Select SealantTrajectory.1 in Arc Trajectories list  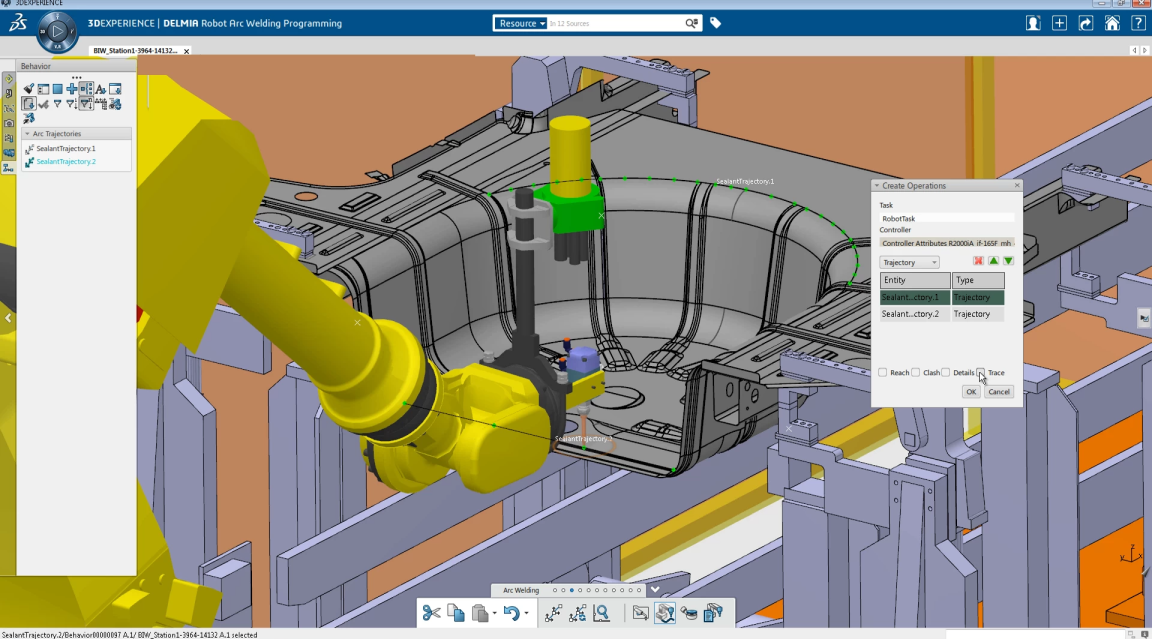65,148
